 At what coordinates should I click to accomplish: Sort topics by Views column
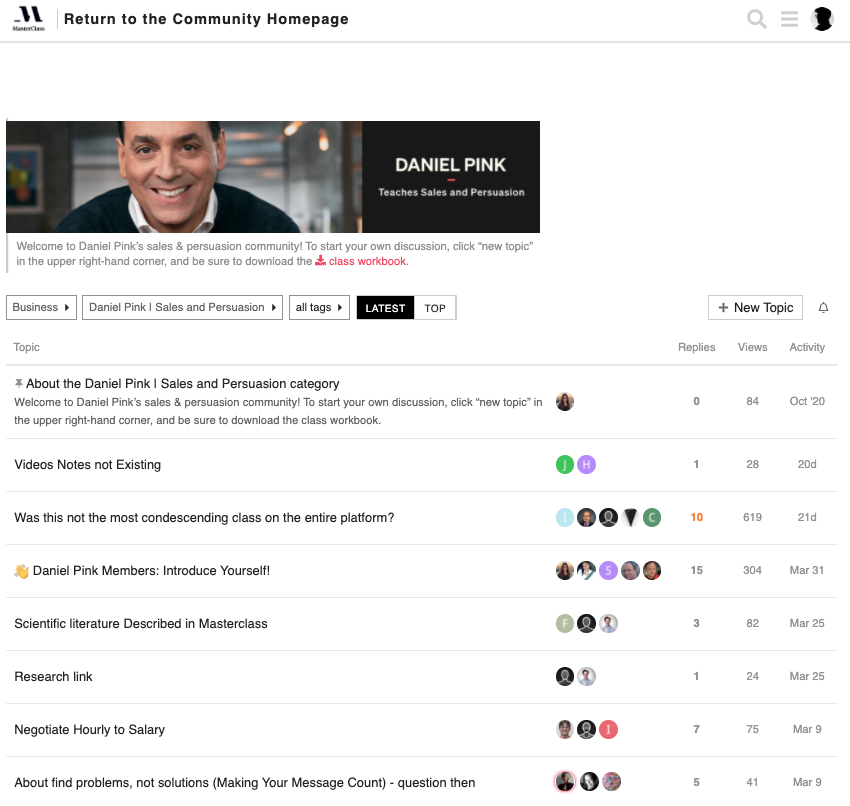click(752, 347)
